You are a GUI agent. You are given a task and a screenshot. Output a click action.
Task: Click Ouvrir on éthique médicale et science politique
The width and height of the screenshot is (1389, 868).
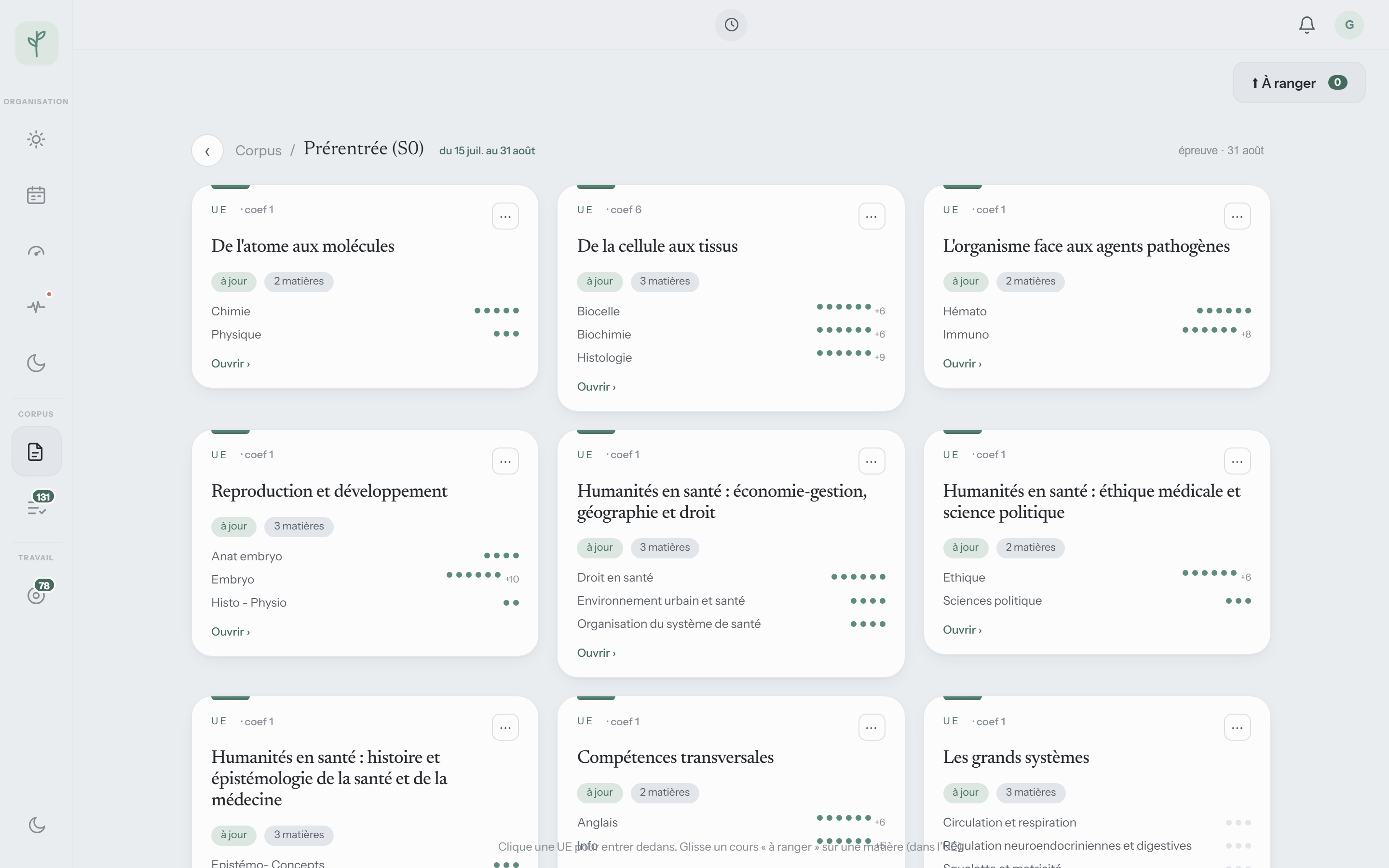coord(963,630)
